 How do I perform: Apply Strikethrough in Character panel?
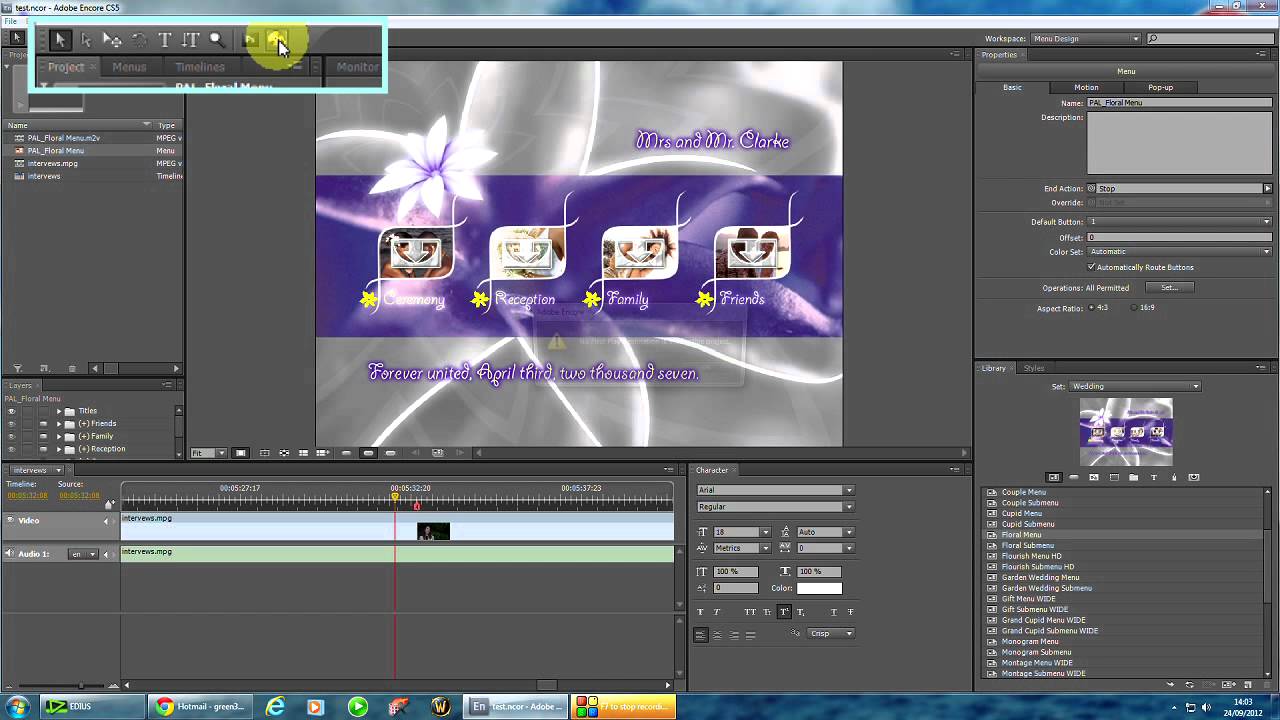pos(851,612)
